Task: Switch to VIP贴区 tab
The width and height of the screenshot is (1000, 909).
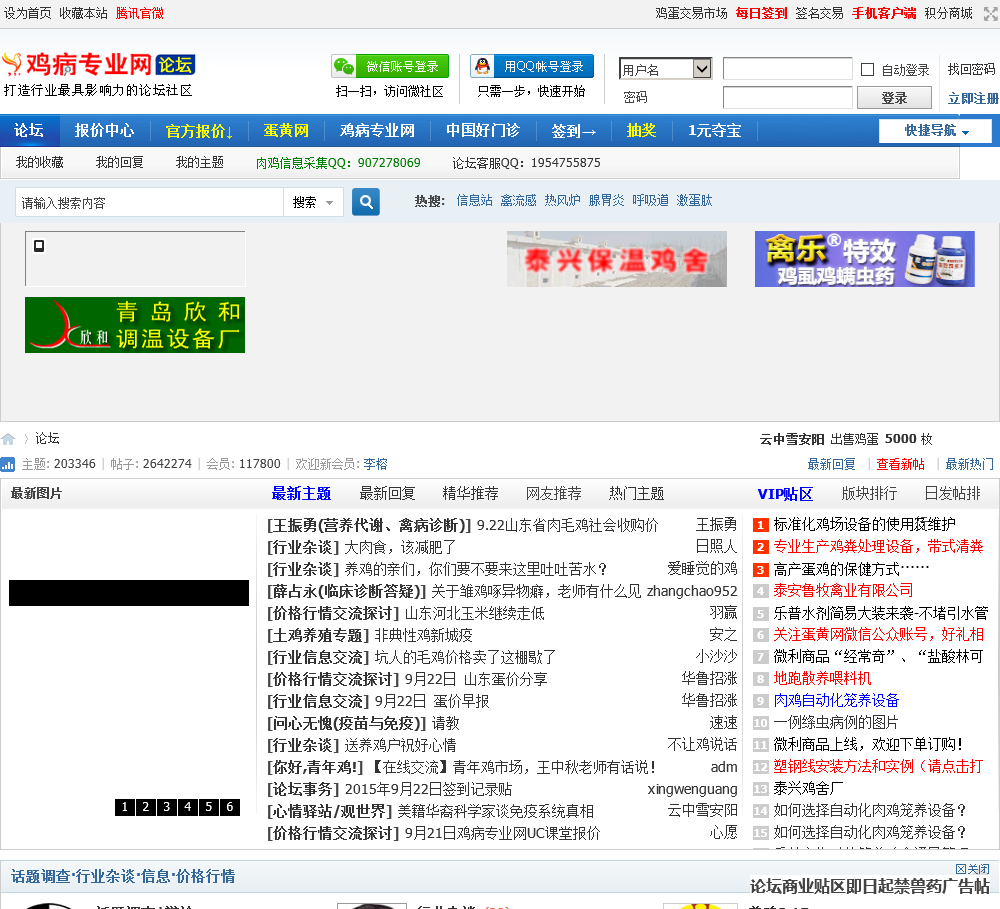Action: [785, 494]
